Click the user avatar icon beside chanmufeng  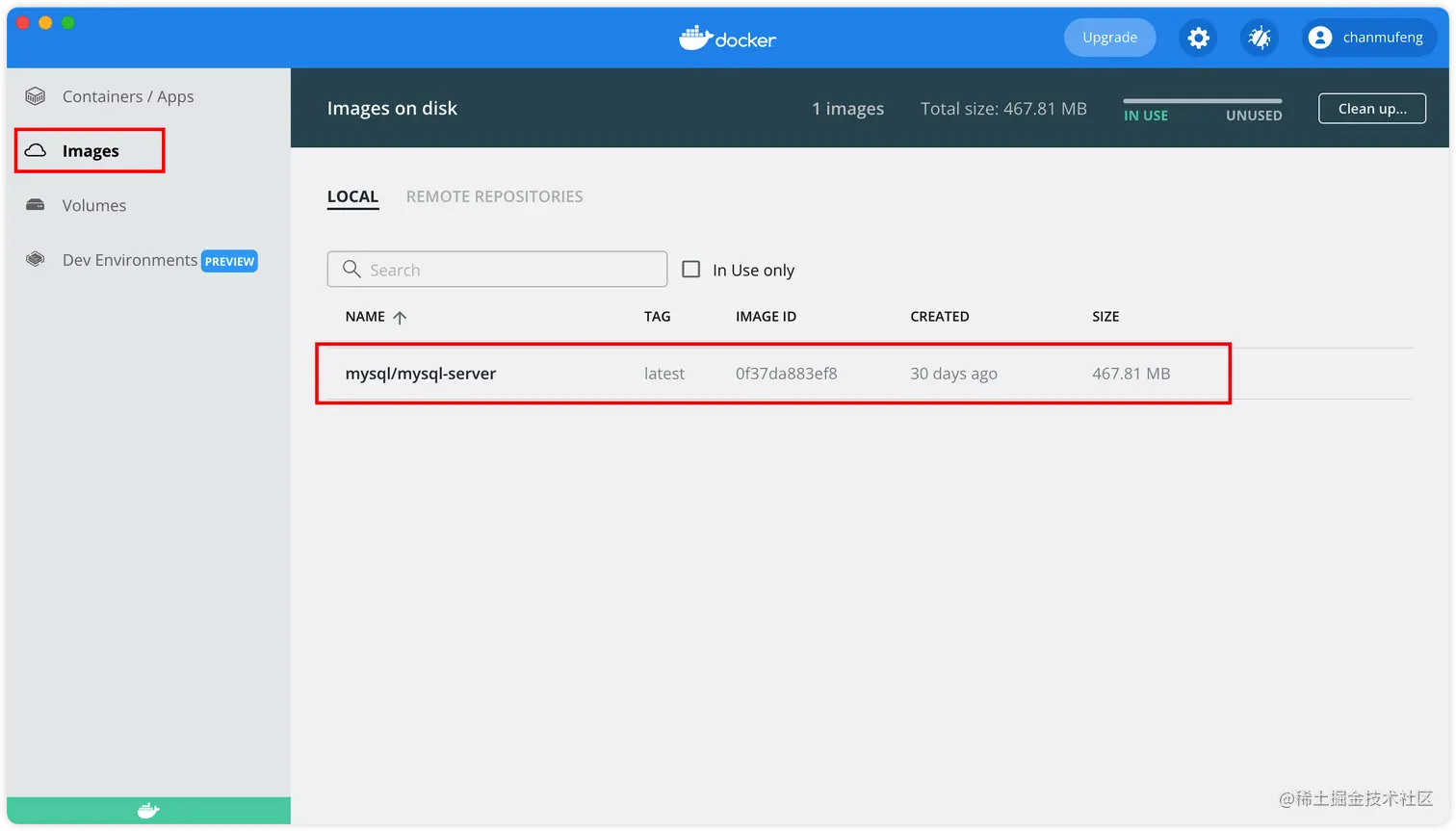click(x=1320, y=38)
